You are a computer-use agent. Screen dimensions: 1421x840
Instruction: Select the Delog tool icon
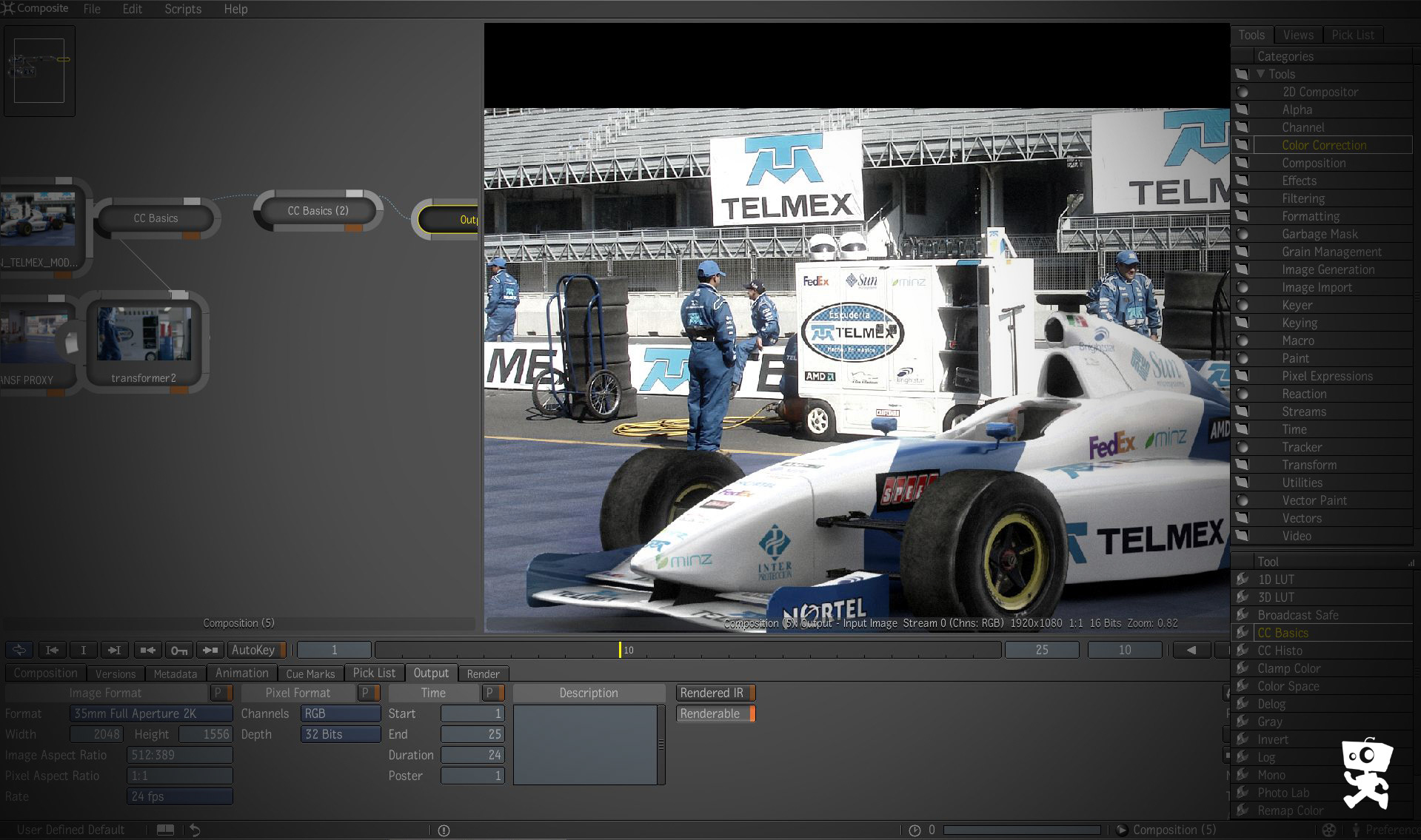[1243, 704]
